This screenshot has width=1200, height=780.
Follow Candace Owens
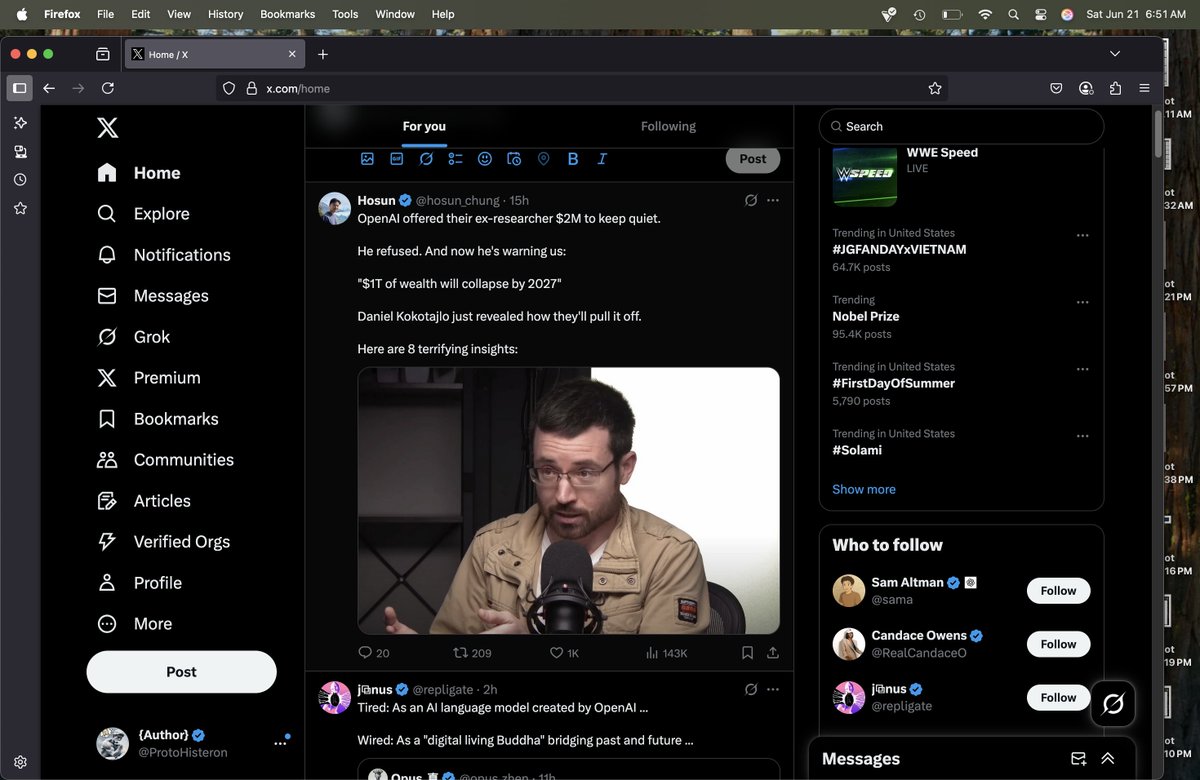(1058, 644)
